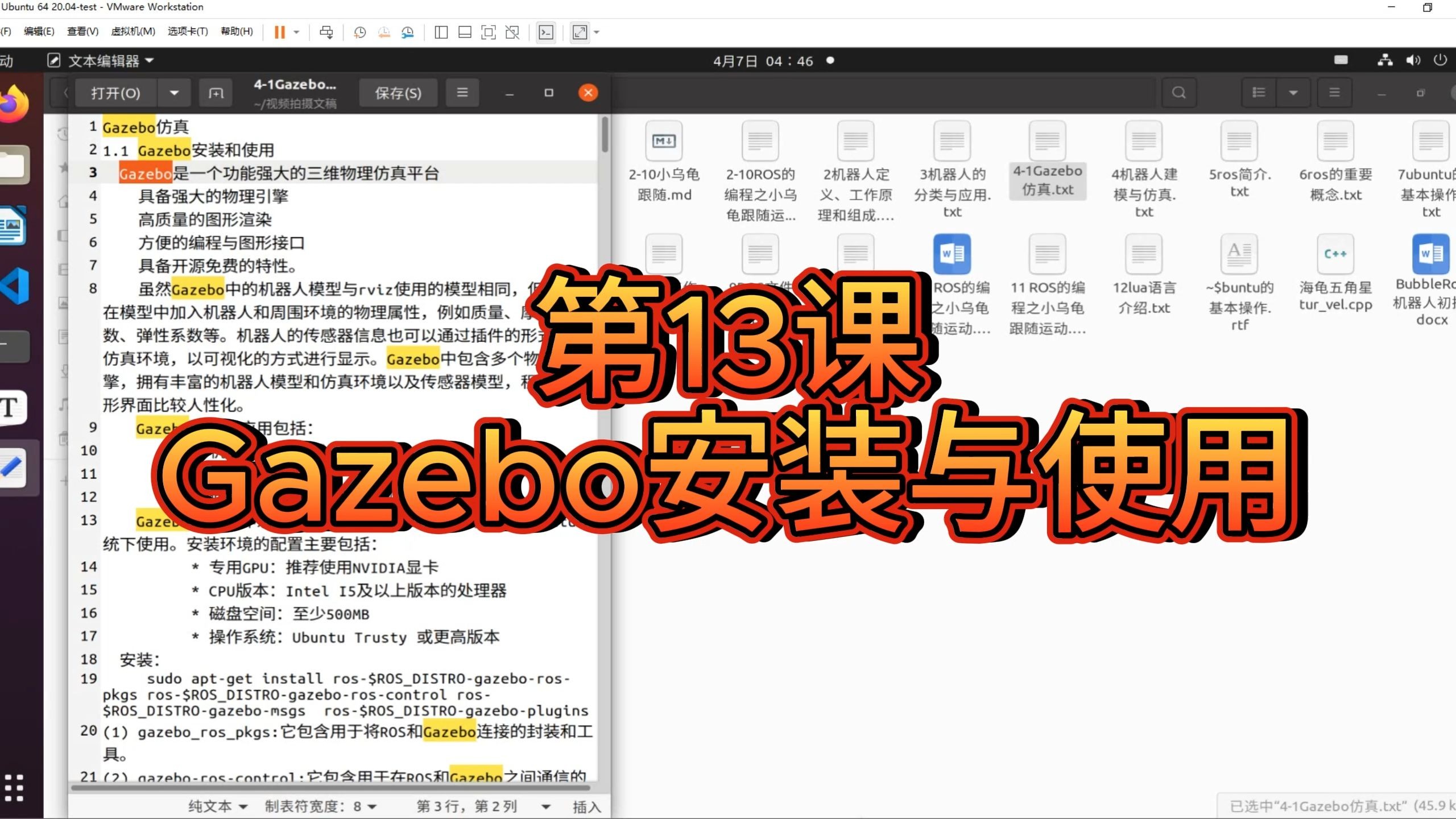Click the search icon in Files window
The image size is (1456, 819).
coord(1179,93)
